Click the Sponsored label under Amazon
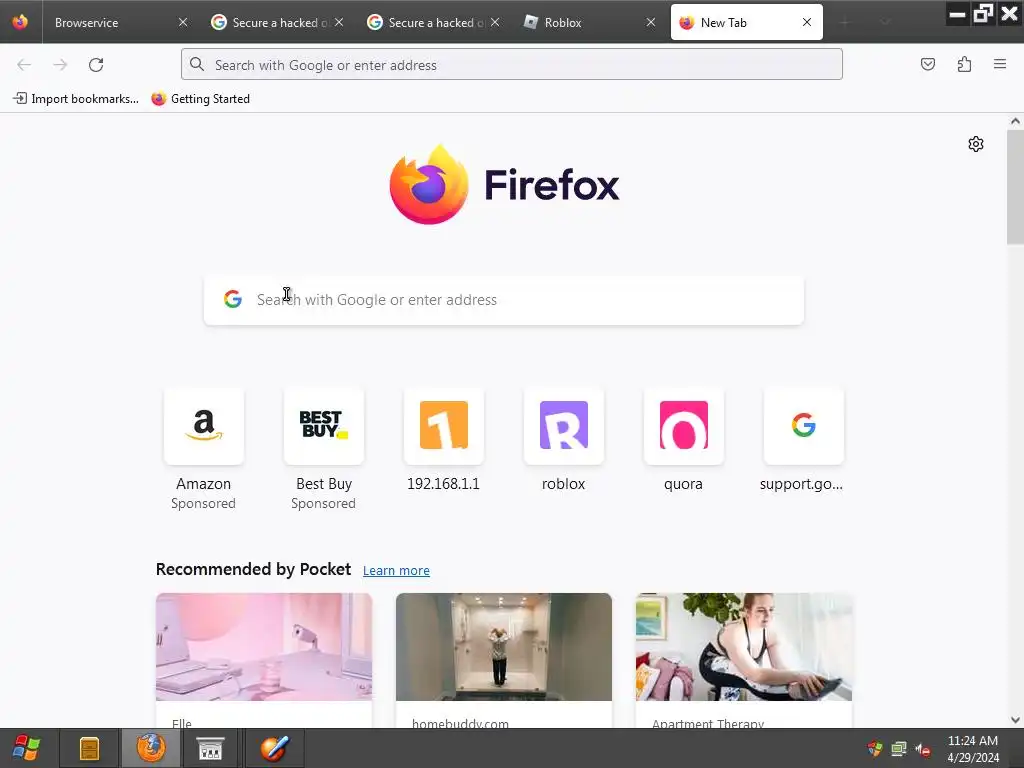This screenshot has width=1024, height=768. click(203, 504)
